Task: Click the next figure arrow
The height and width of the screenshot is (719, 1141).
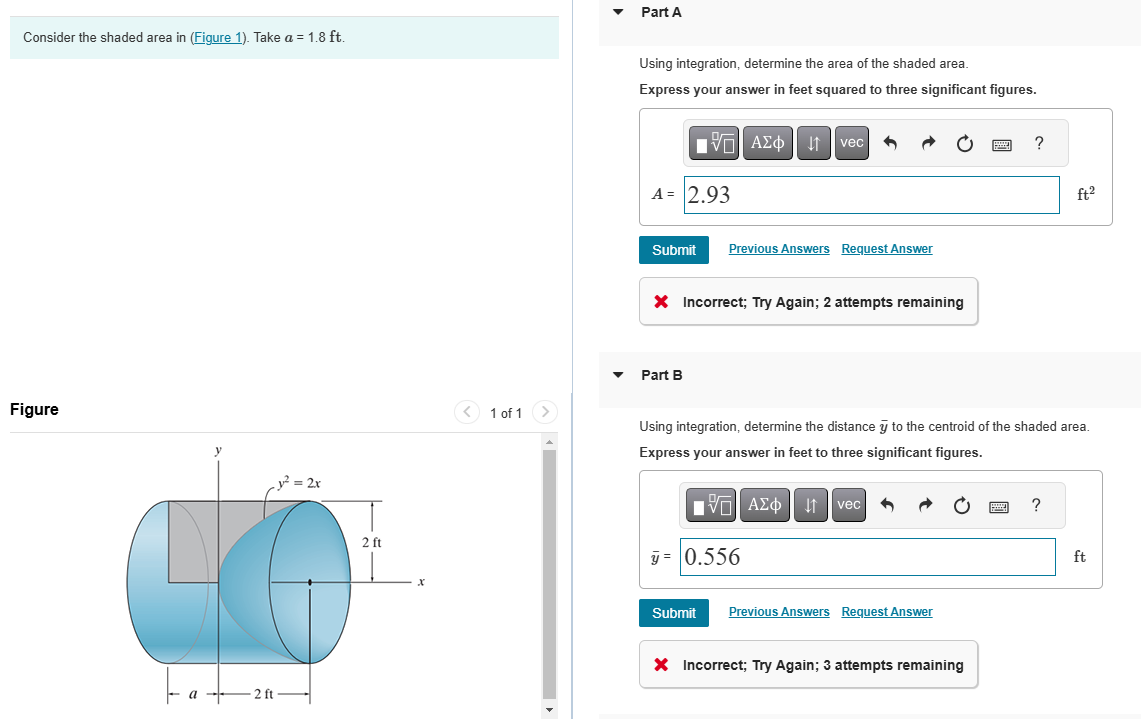Action: 544,411
